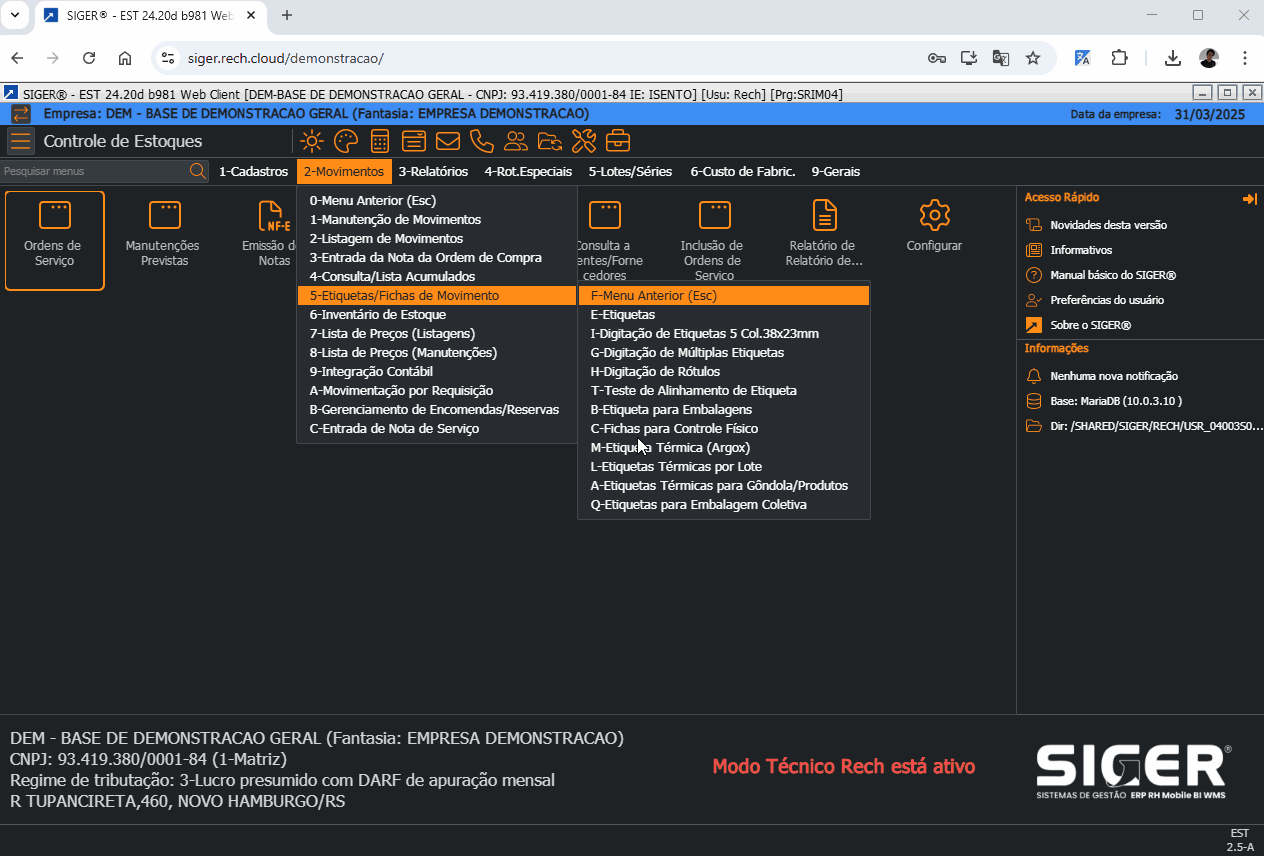Open the Ordens de Serviço shortcut

[55, 240]
